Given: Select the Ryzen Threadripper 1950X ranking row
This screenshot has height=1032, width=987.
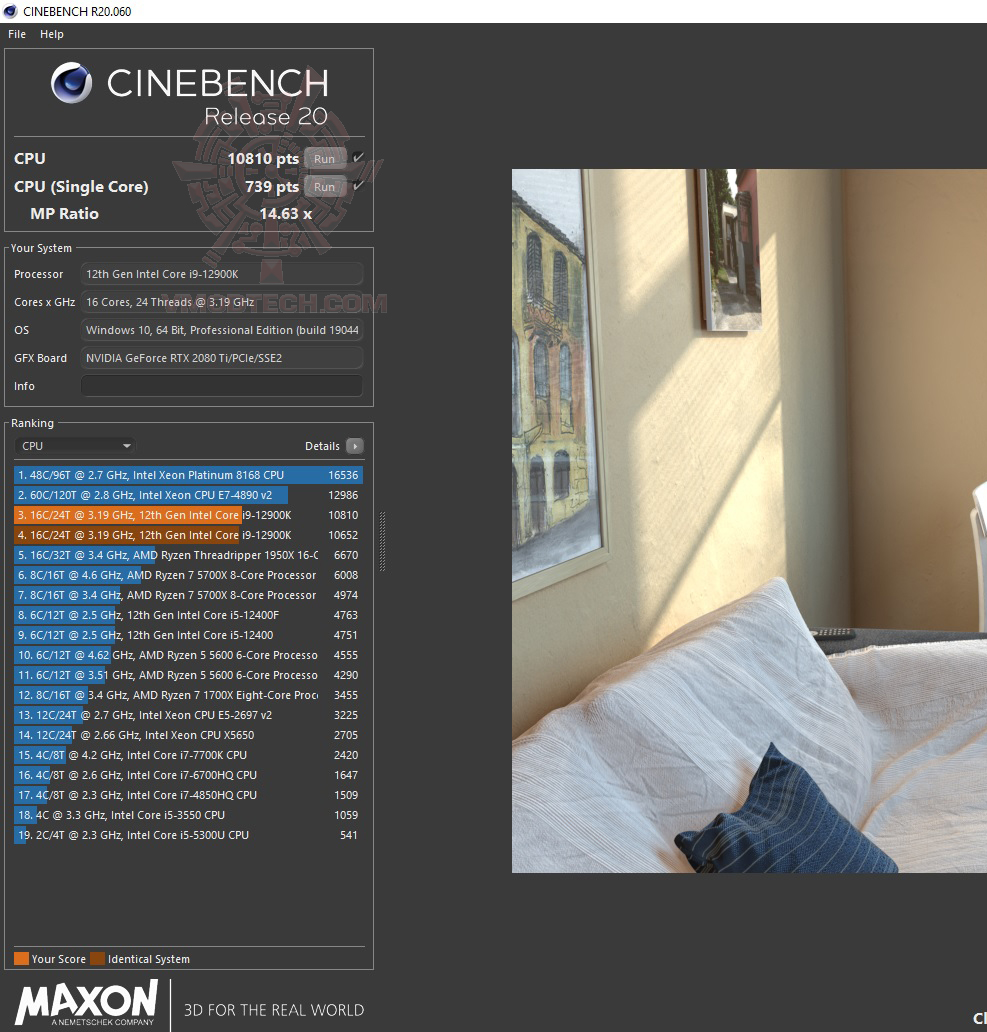Looking at the screenshot, I should coord(188,555).
